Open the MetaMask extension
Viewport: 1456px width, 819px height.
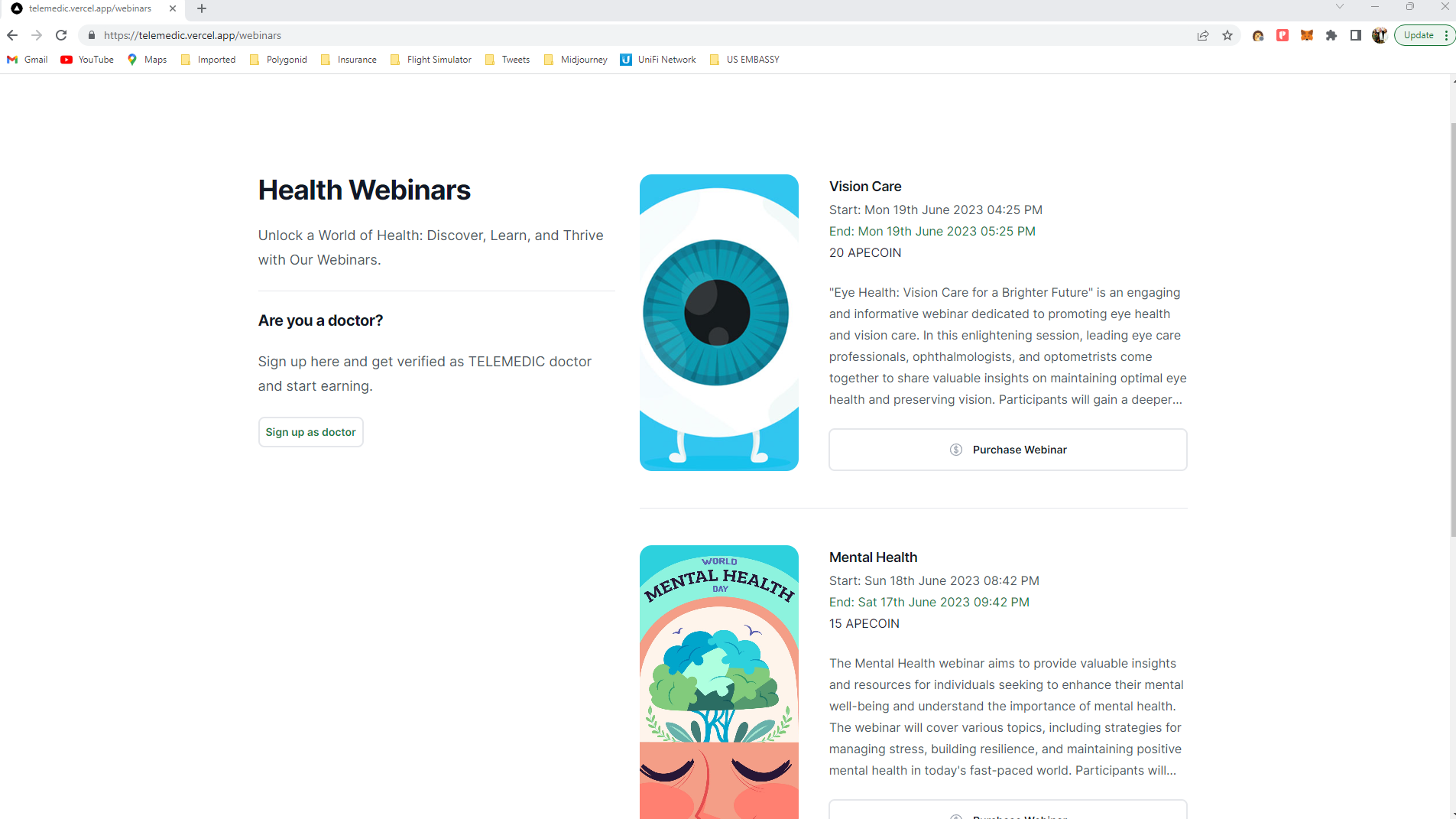pyautogui.click(x=1307, y=35)
